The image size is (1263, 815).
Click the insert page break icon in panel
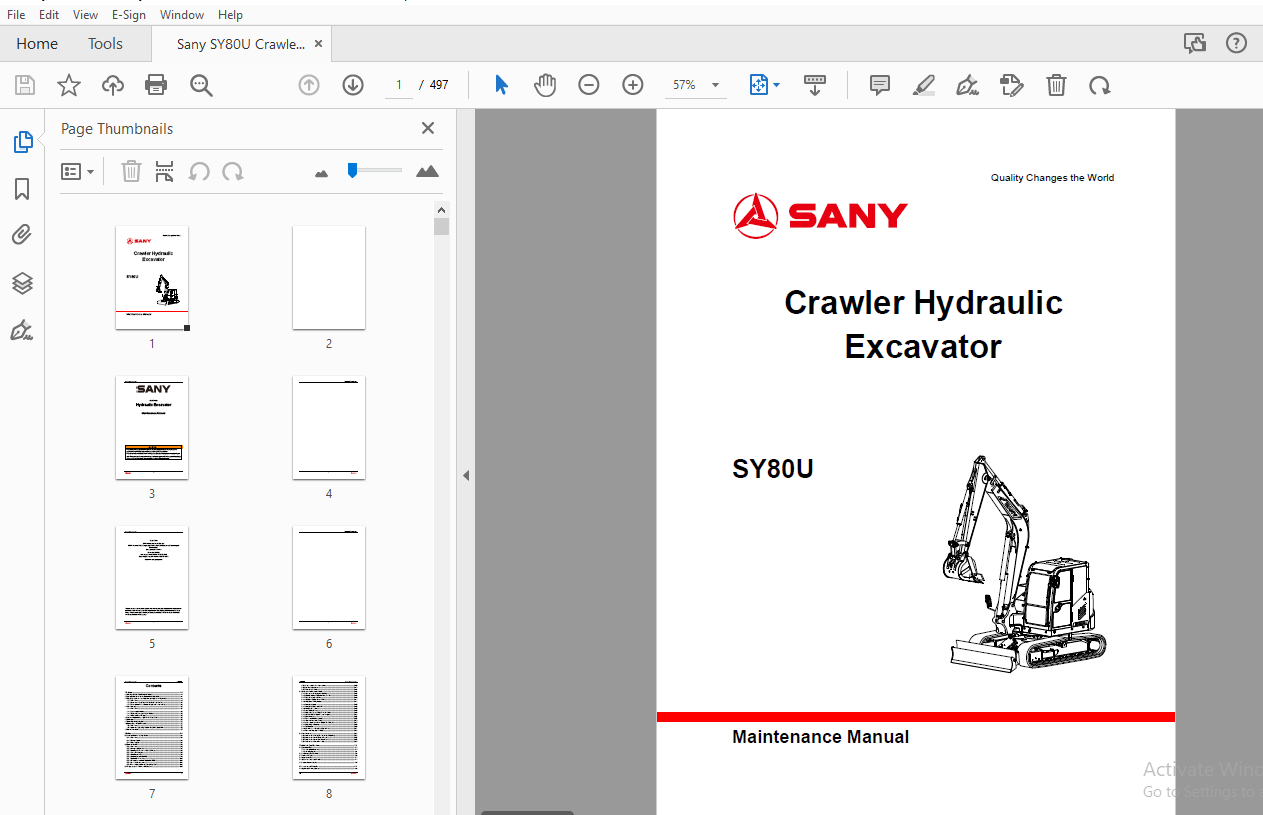[x=165, y=172]
